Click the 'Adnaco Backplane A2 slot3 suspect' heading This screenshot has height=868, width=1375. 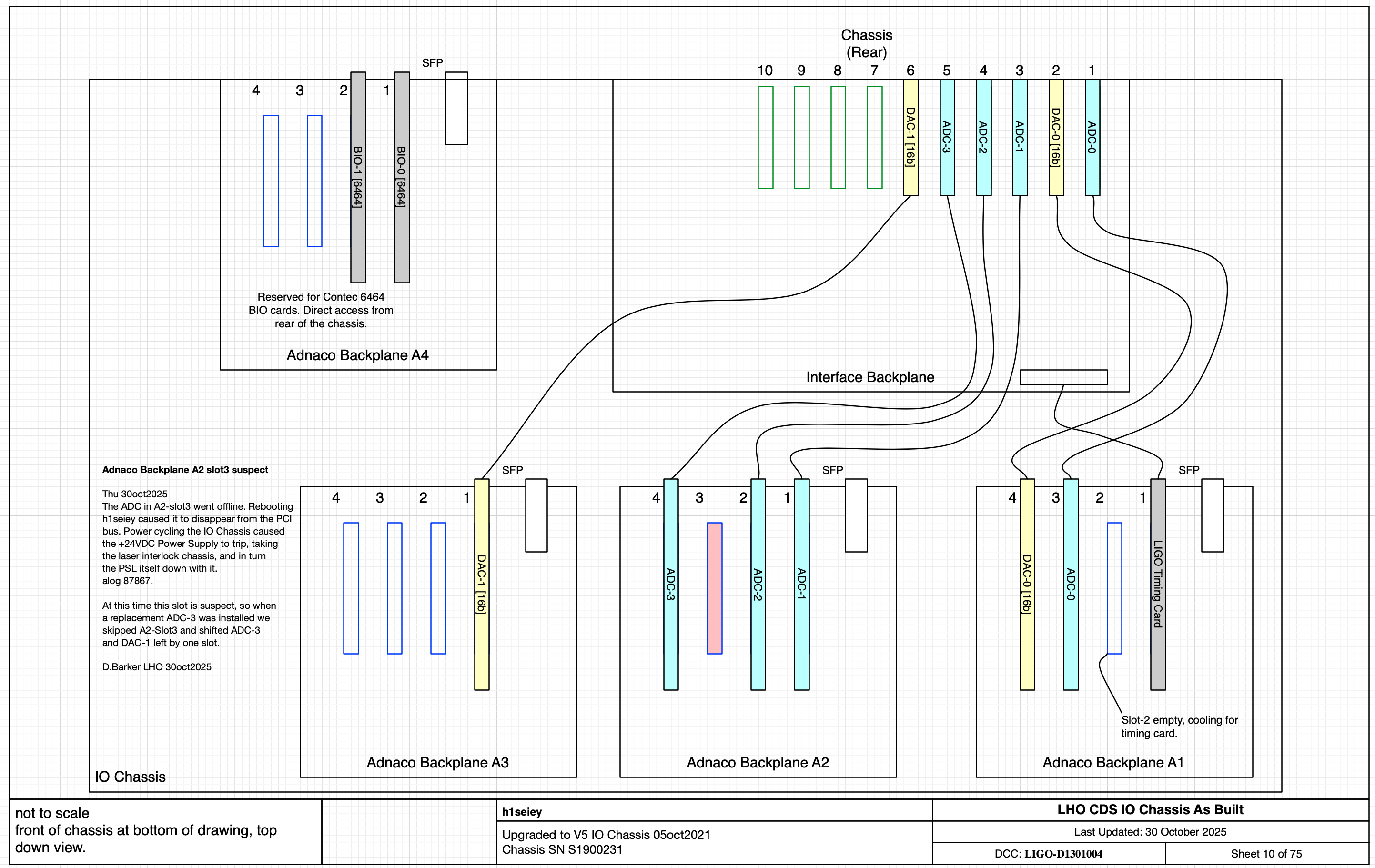tap(185, 470)
